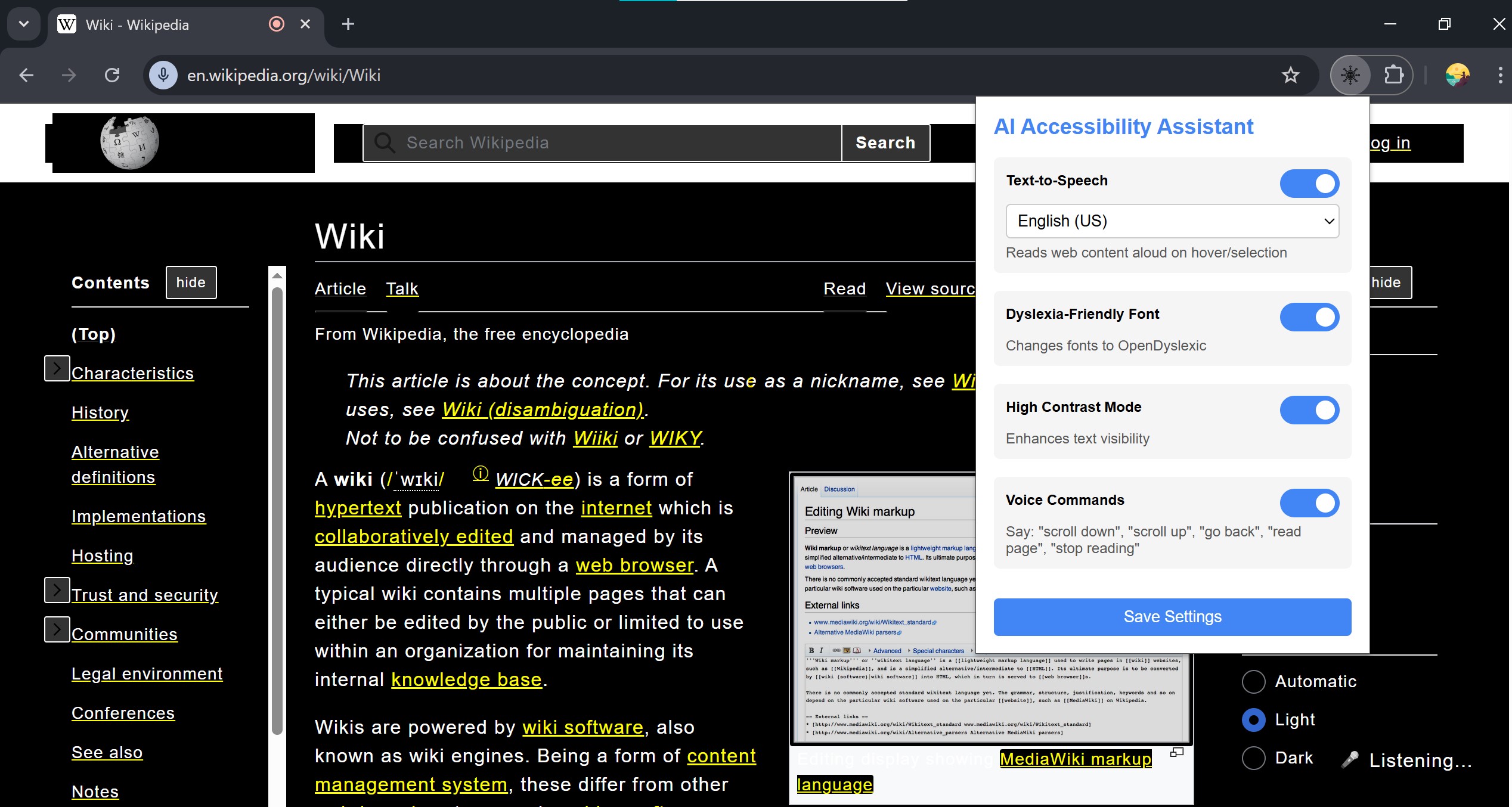Play the wiki pronunciation audio icon
This screenshot has width=1512, height=807.
(x=481, y=474)
